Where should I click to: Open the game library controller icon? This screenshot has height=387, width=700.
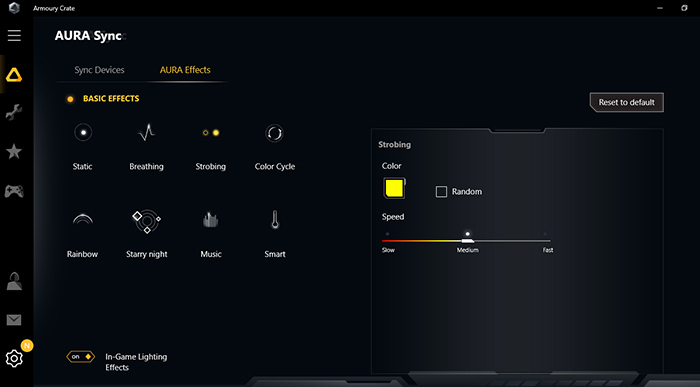pos(14,191)
